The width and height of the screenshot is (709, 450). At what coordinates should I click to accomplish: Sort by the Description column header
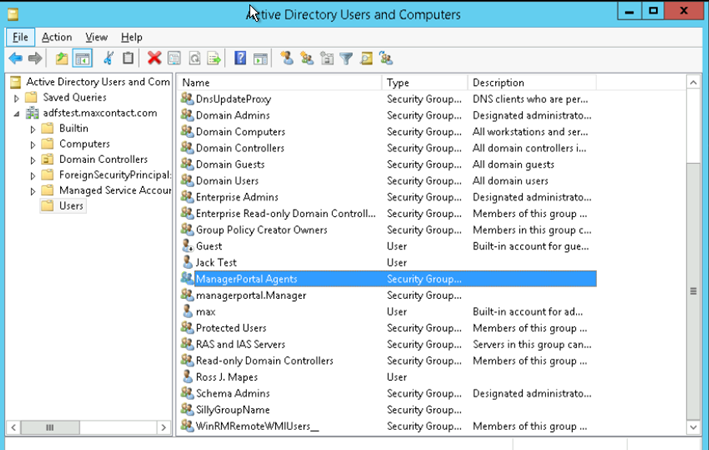pyautogui.click(x=532, y=82)
